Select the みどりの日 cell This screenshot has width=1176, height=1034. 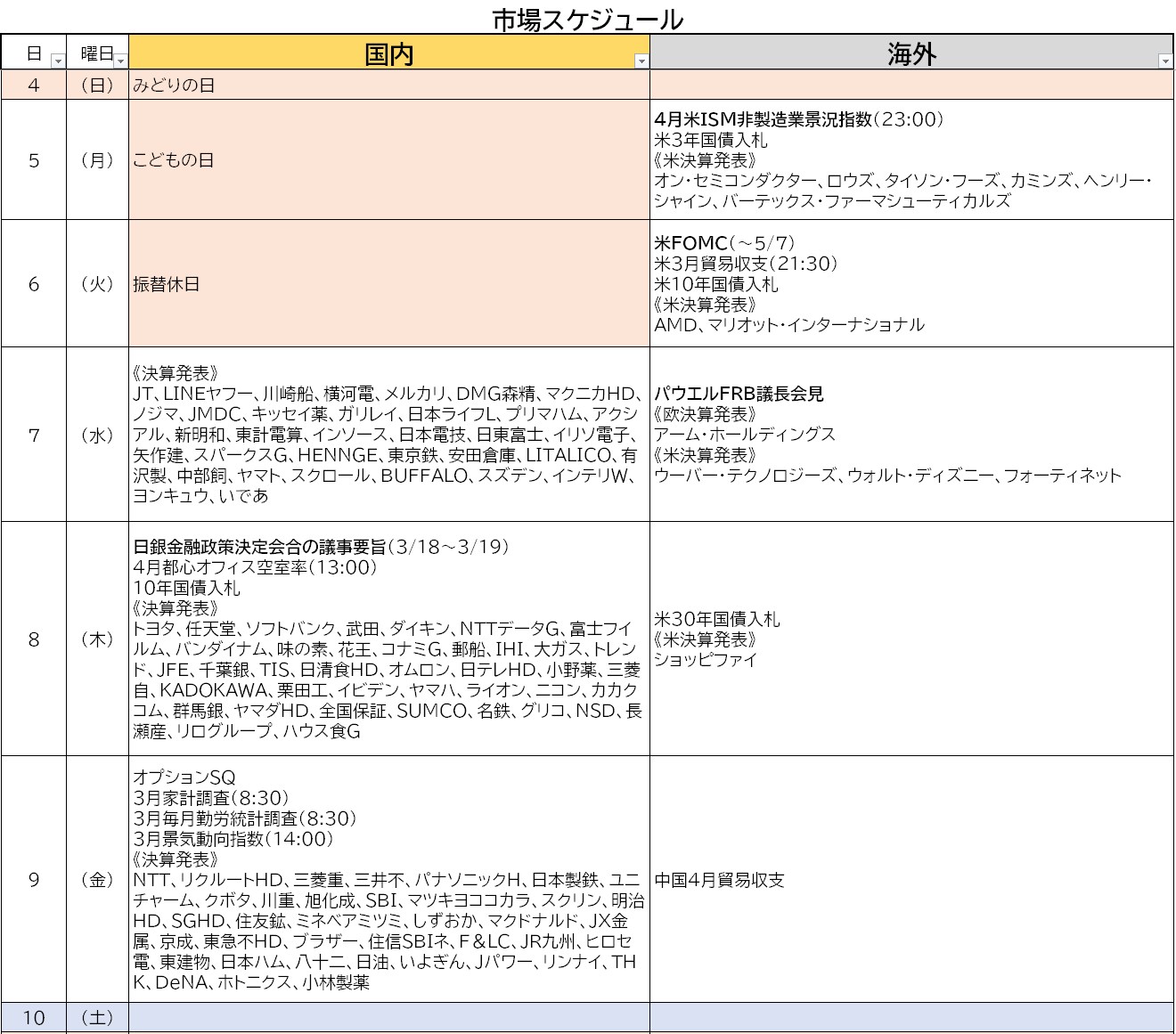[389, 85]
